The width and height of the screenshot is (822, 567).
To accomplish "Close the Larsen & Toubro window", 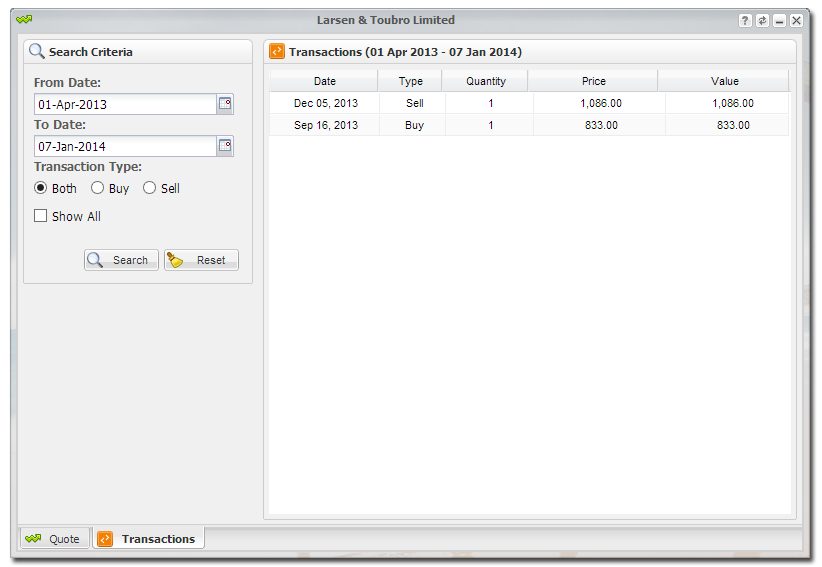I will pyautogui.click(x=796, y=20).
